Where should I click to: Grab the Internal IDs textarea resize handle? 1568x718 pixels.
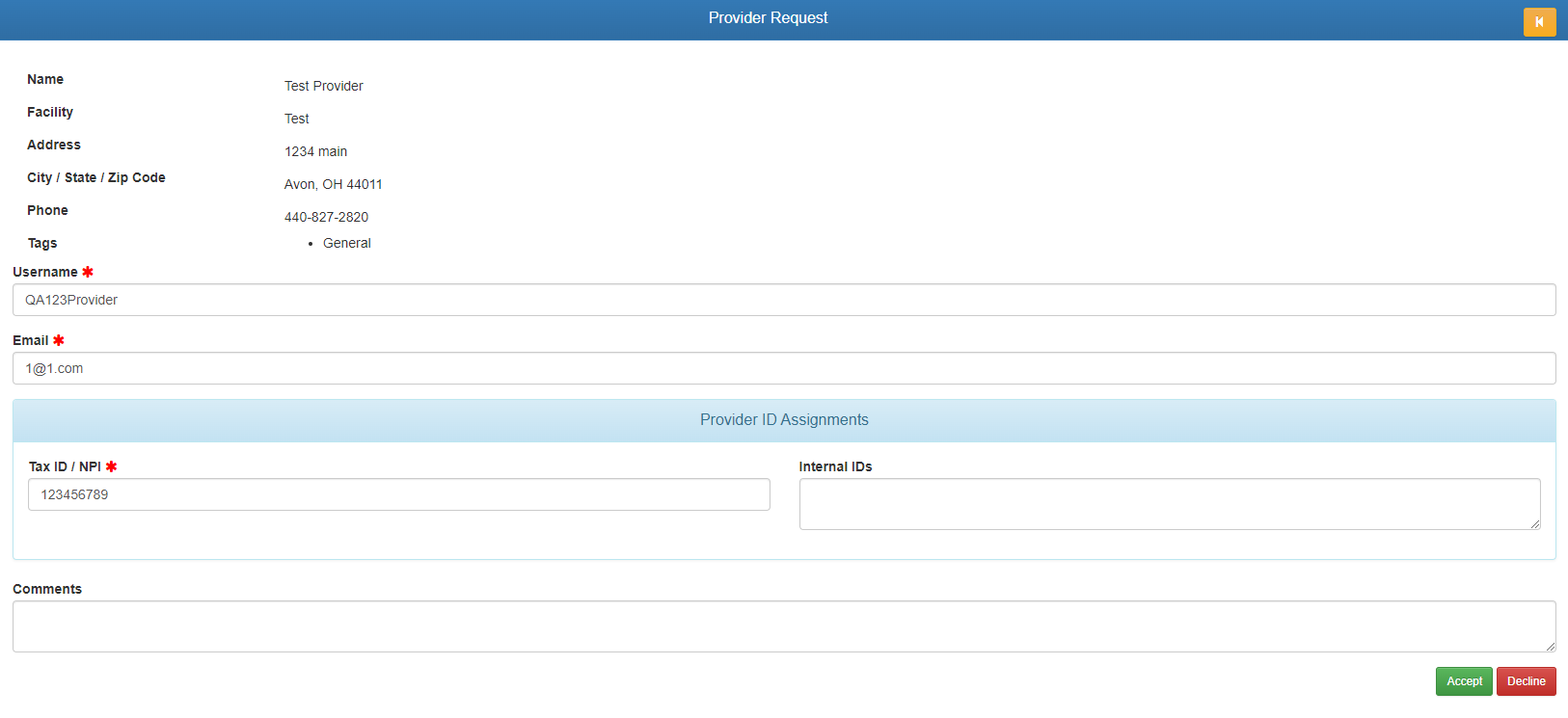click(1534, 523)
